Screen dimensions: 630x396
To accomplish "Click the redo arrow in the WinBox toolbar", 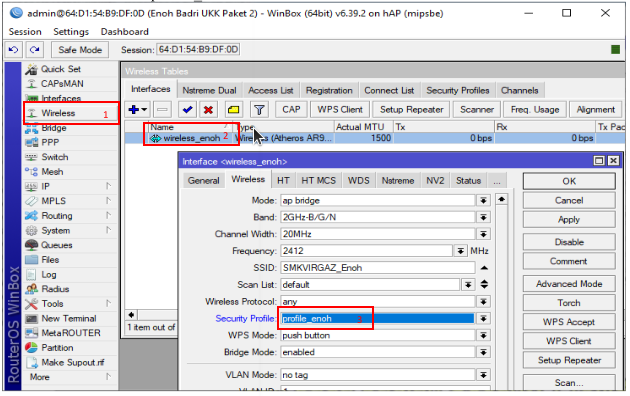I will [x=35, y=50].
